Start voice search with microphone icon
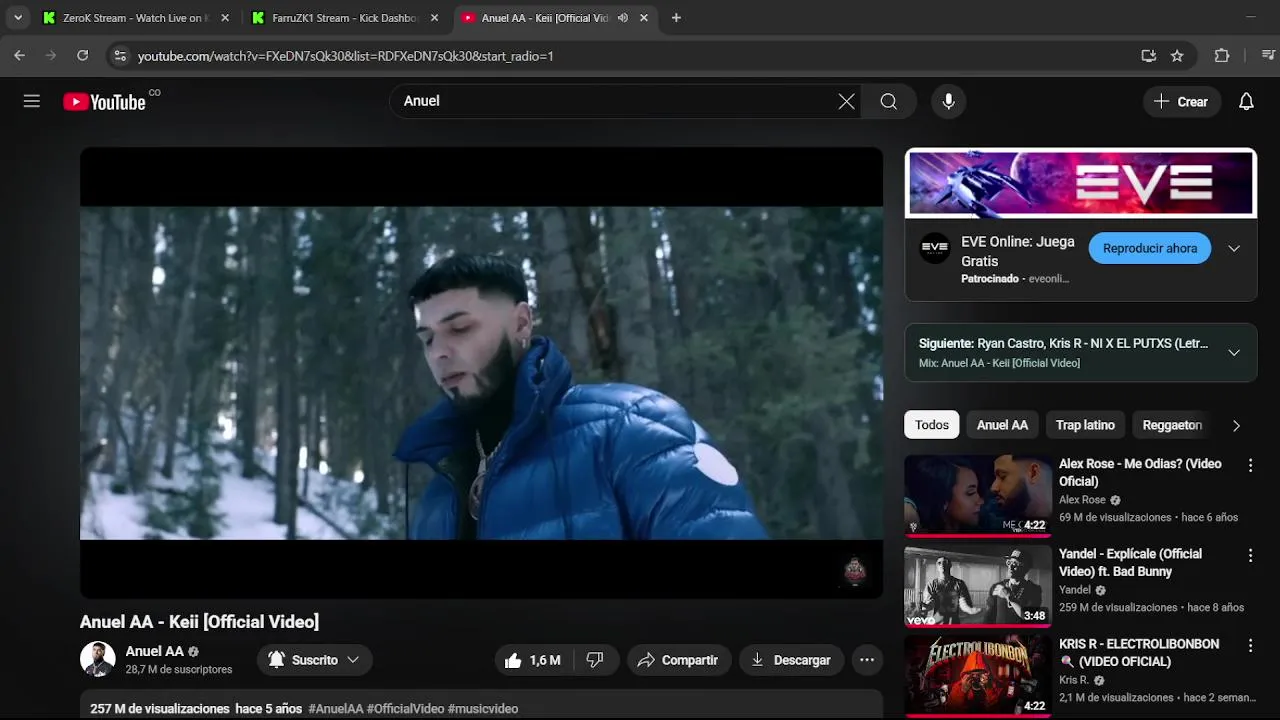Screen dimensions: 1280x720 [x=949, y=101]
